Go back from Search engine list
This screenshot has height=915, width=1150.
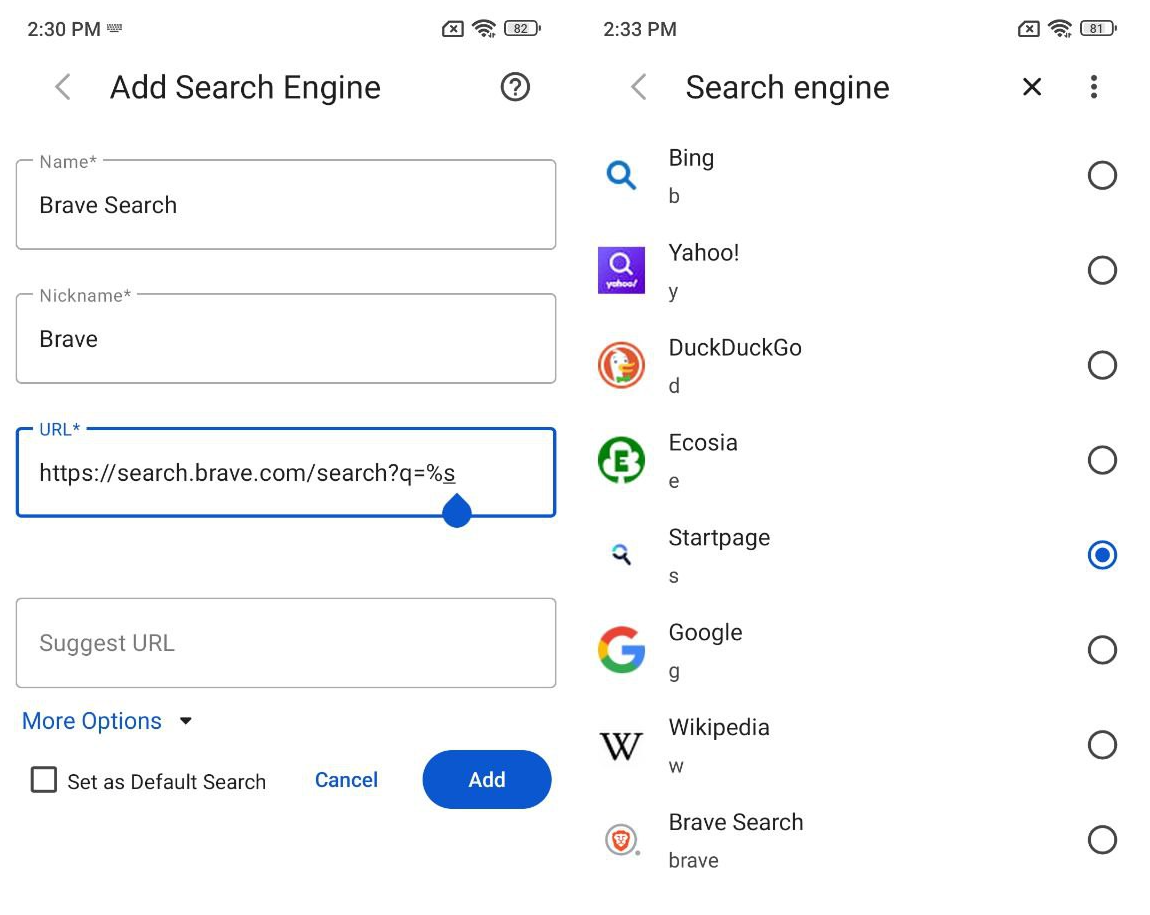(x=639, y=88)
